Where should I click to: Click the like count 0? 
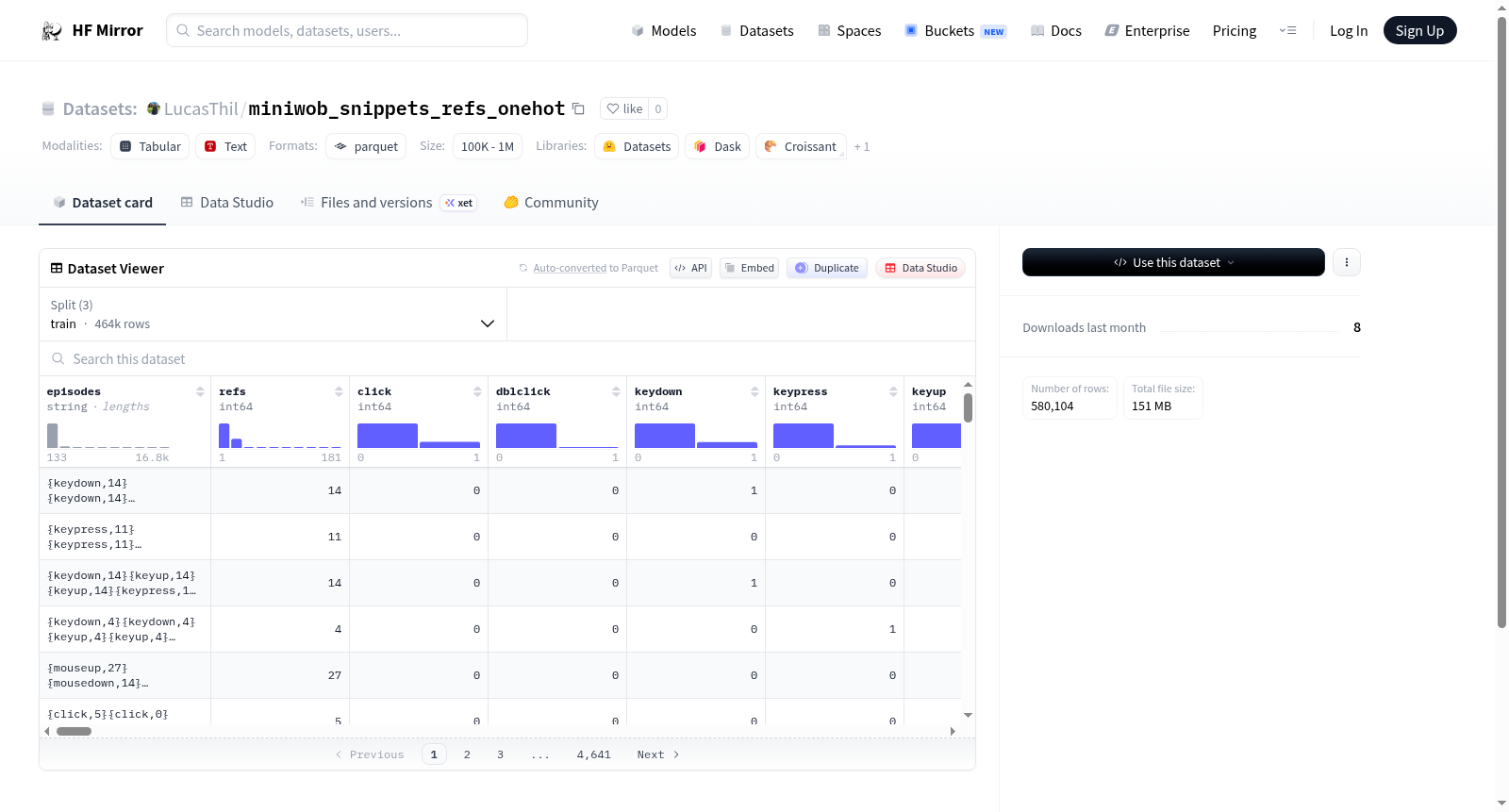[x=658, y=109]
